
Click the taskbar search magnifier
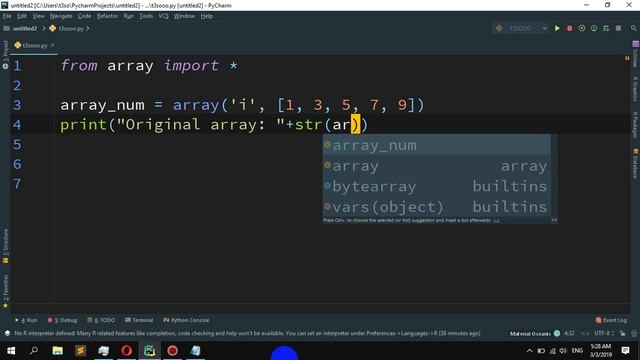(34, 351)
